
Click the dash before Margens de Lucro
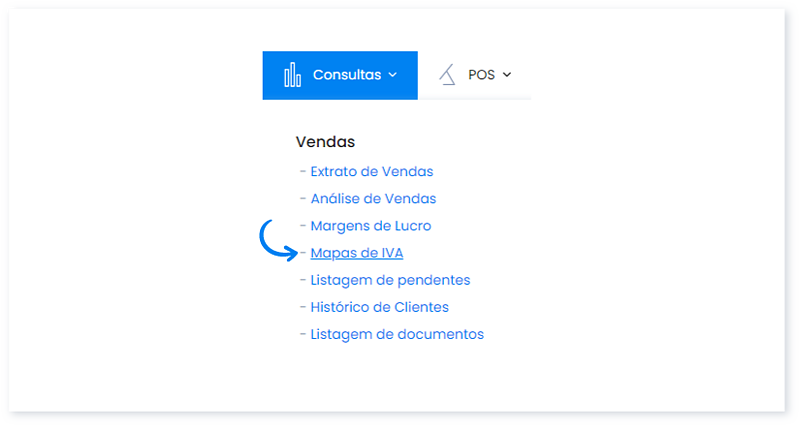pos(302,226)
